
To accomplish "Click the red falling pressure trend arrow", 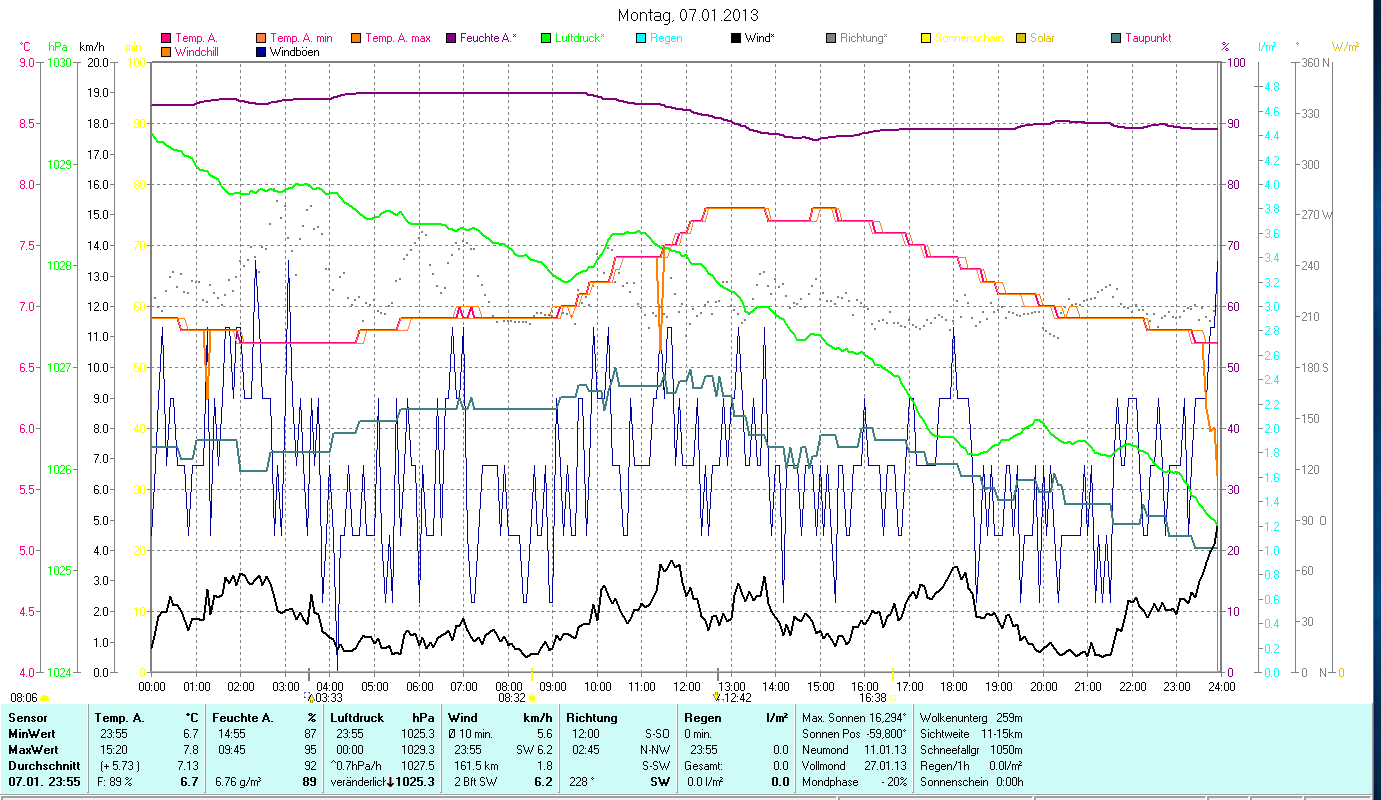I will click(390, 781).
